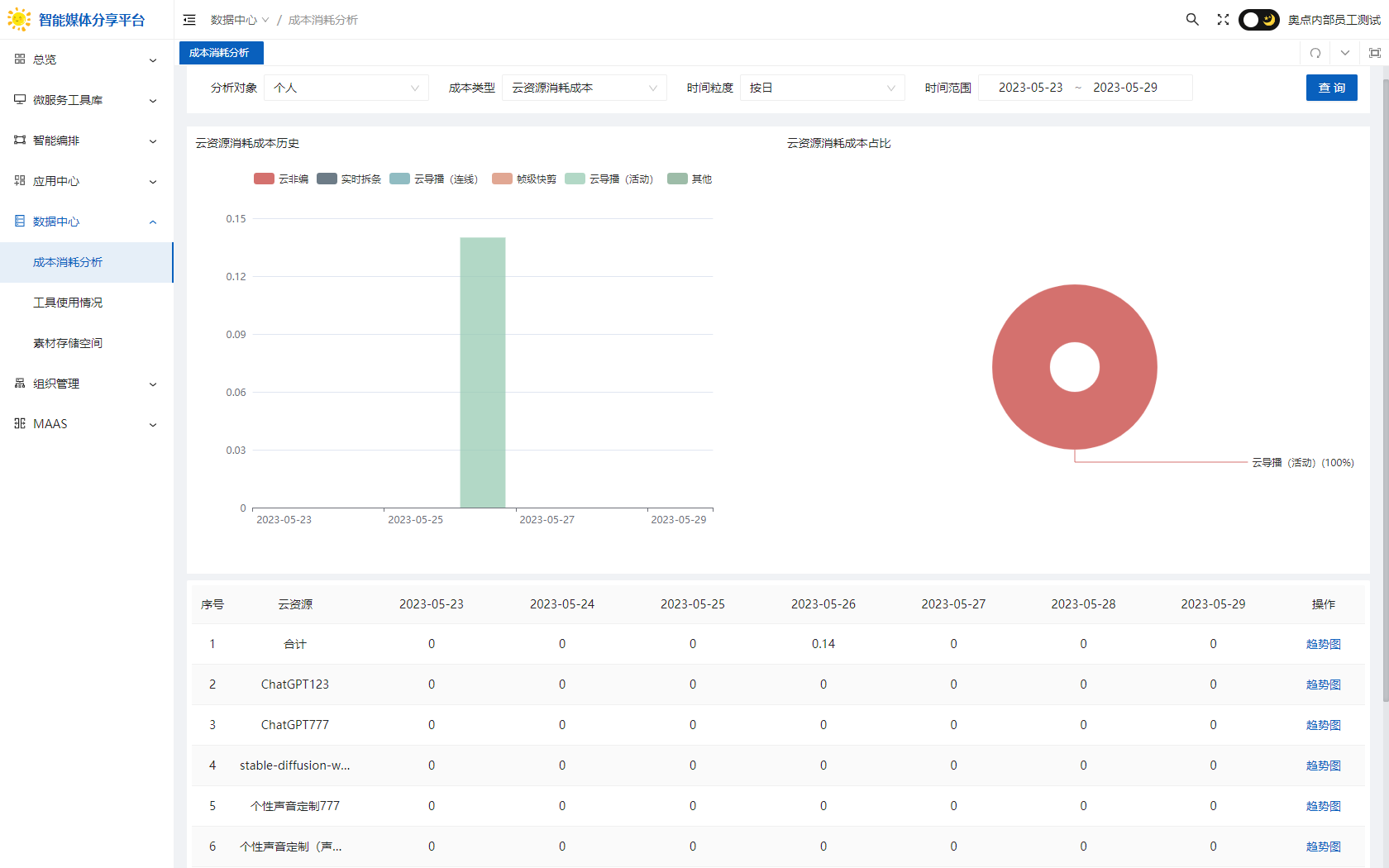Select the 成本消耗分析 sidebar item
The image size is (1389, 868).
tap(87, 262)
